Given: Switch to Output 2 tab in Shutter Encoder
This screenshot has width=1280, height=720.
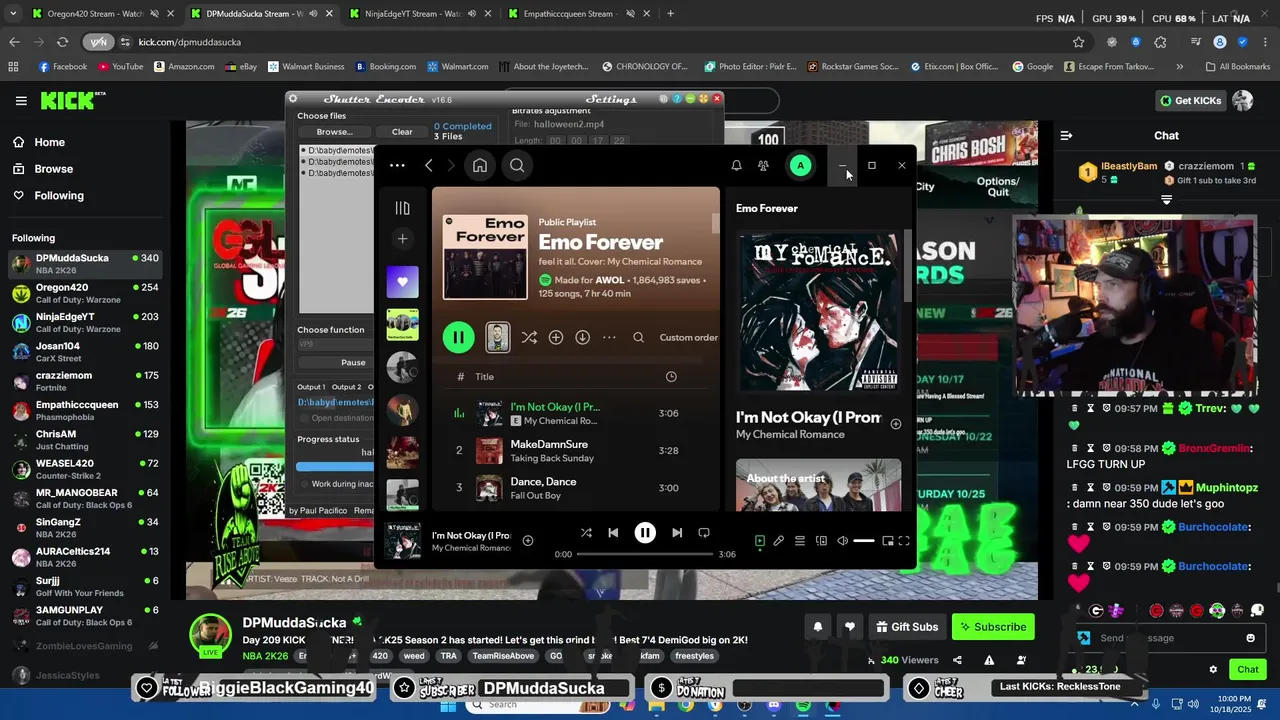Looking at the screenshot, I should click(346, 387).
